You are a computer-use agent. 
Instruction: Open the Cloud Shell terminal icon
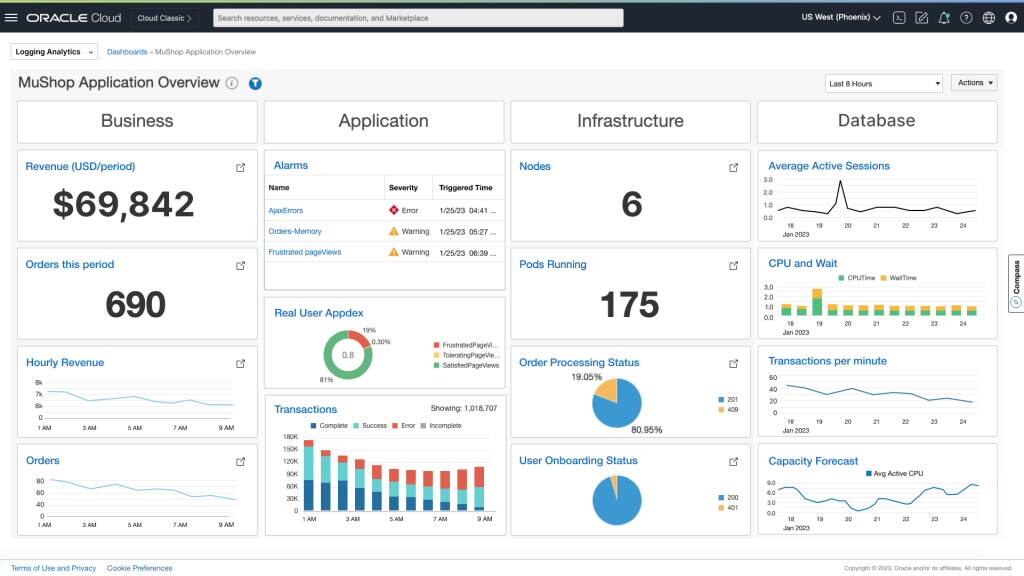click(x=898, y=17)
